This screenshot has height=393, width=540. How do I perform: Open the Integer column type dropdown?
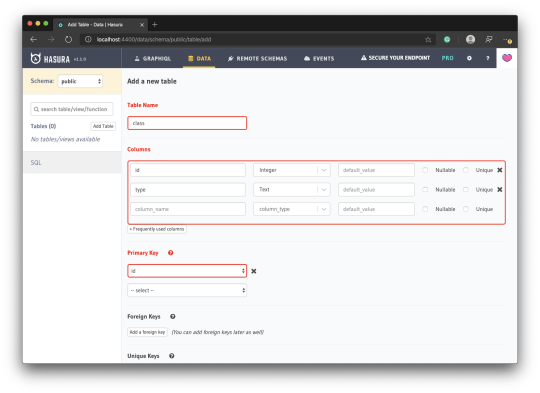(292, 170)
